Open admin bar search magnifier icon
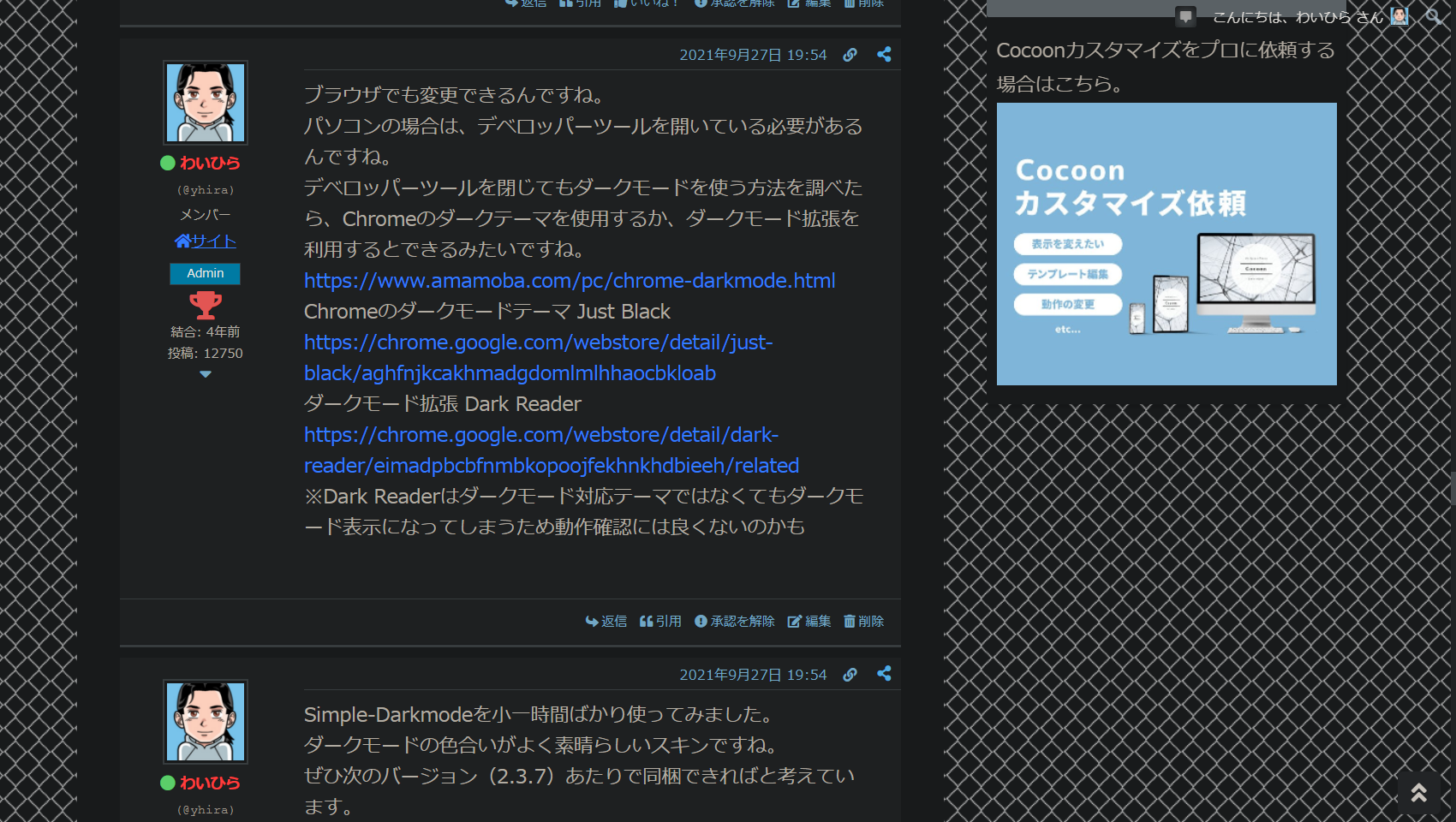1456x822 pixels. pyautogui.click(x=1433, y=16)
